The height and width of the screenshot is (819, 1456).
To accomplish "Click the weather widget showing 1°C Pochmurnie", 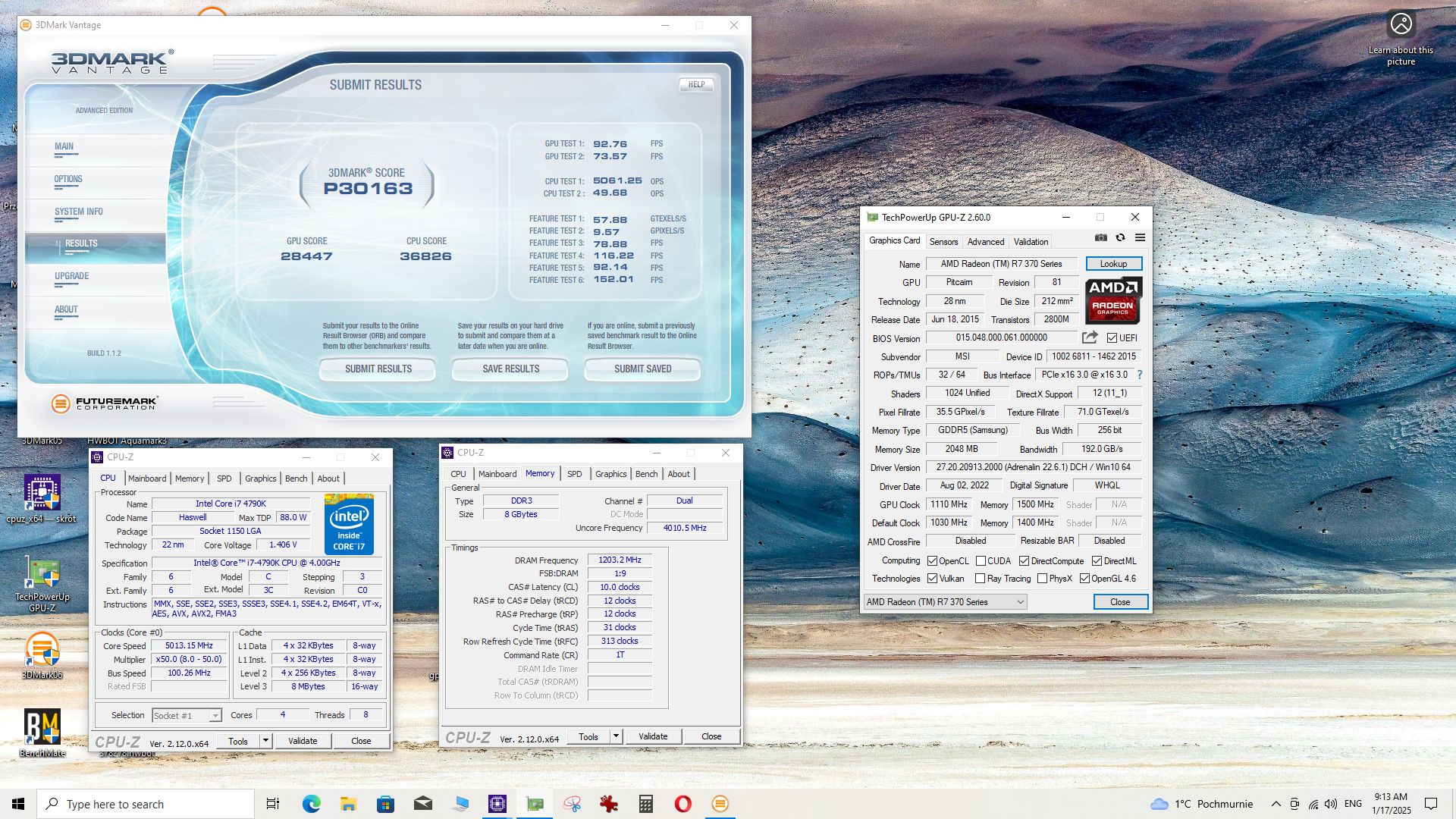I will (1202, 804).
